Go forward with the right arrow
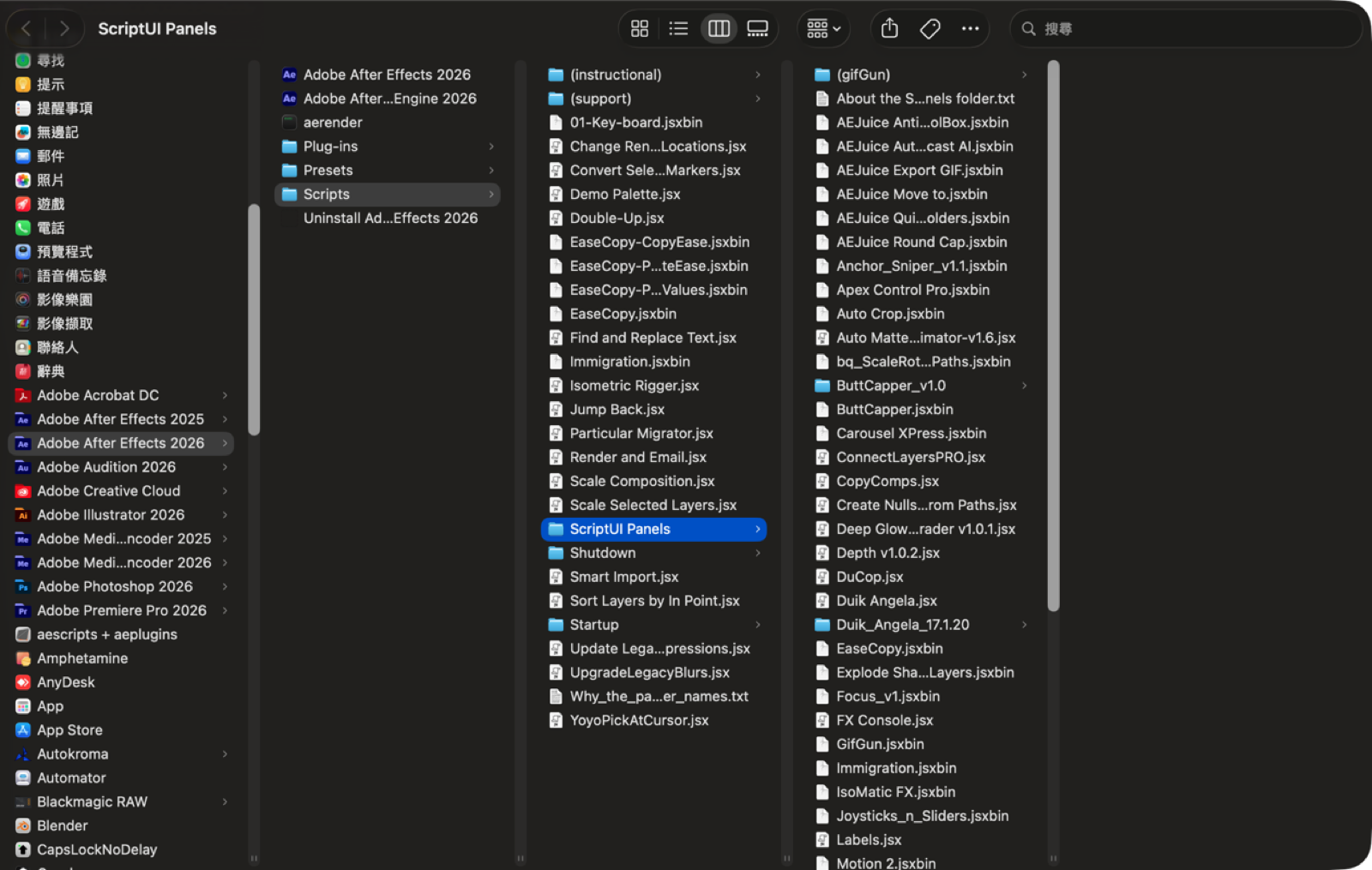1372x870 pixels. 64,29
